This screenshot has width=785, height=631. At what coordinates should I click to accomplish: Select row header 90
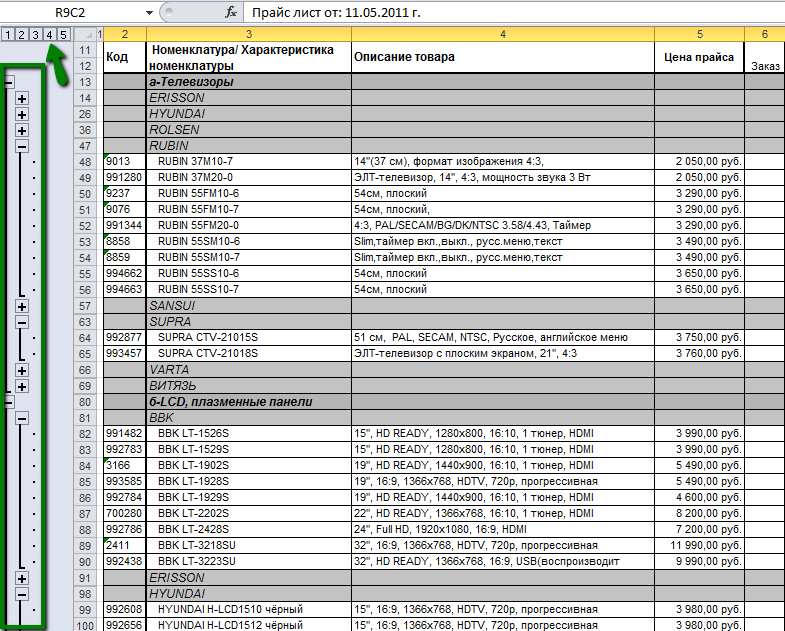85,562
